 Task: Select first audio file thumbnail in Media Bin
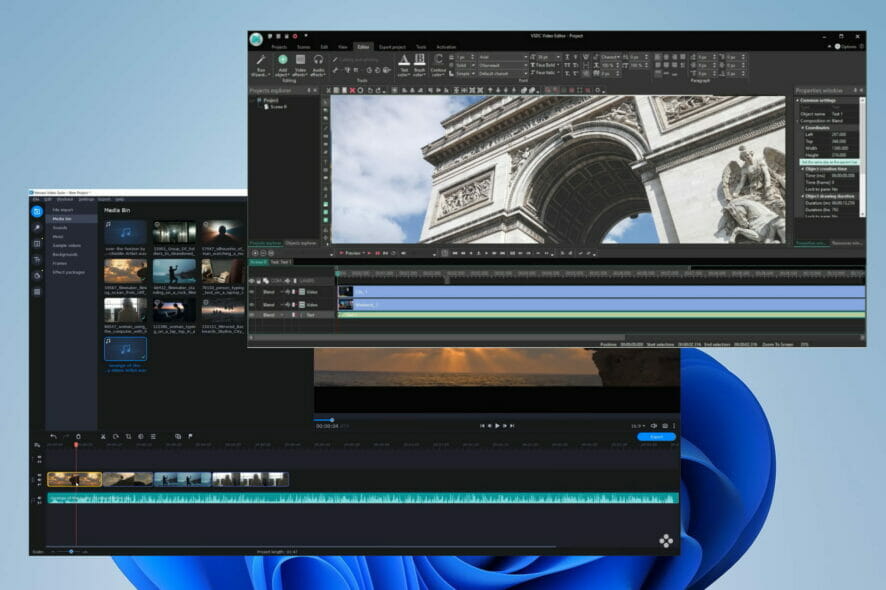point(125,232)
